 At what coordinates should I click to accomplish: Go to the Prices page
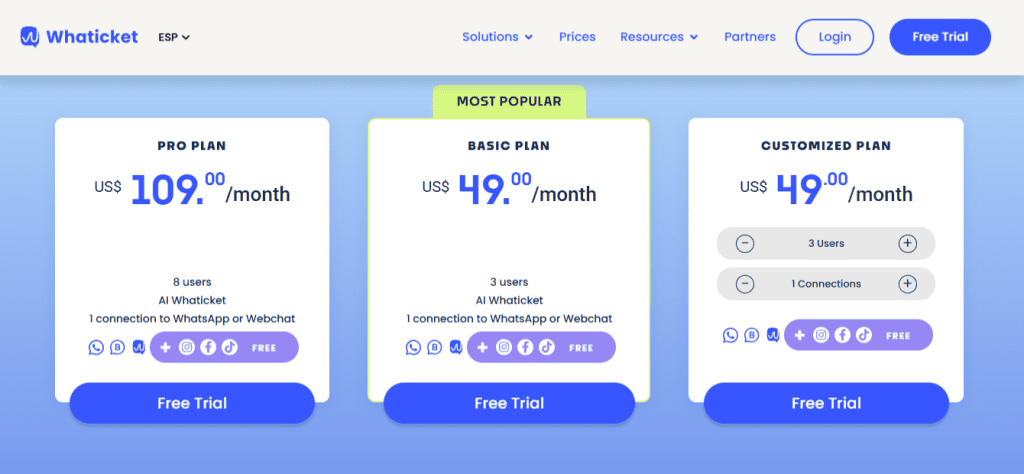[577, 37]
